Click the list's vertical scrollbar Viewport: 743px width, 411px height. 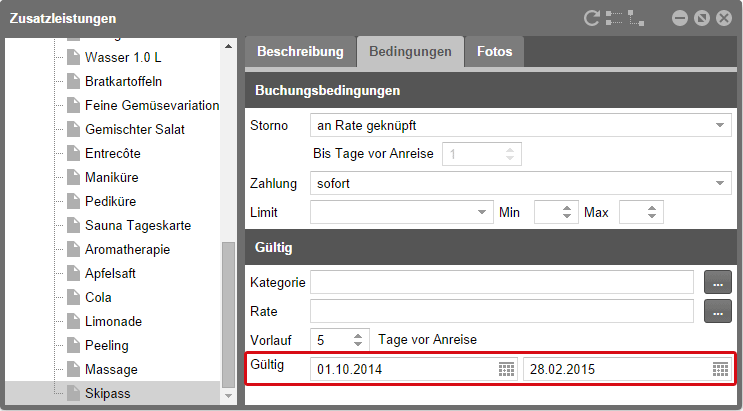(x=229, y=320)
